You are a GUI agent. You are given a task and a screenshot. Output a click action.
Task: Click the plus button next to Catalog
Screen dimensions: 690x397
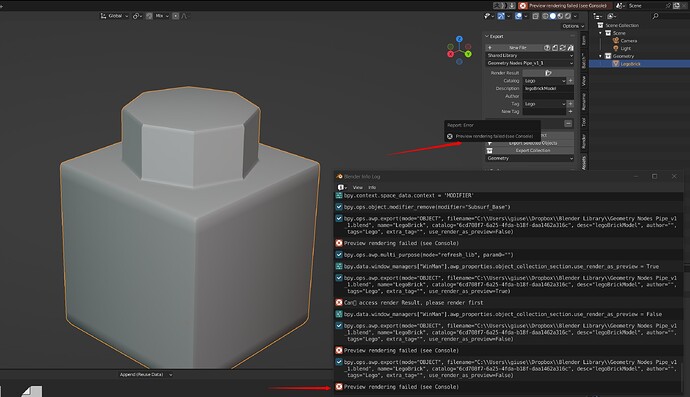[x=570, y=81]
